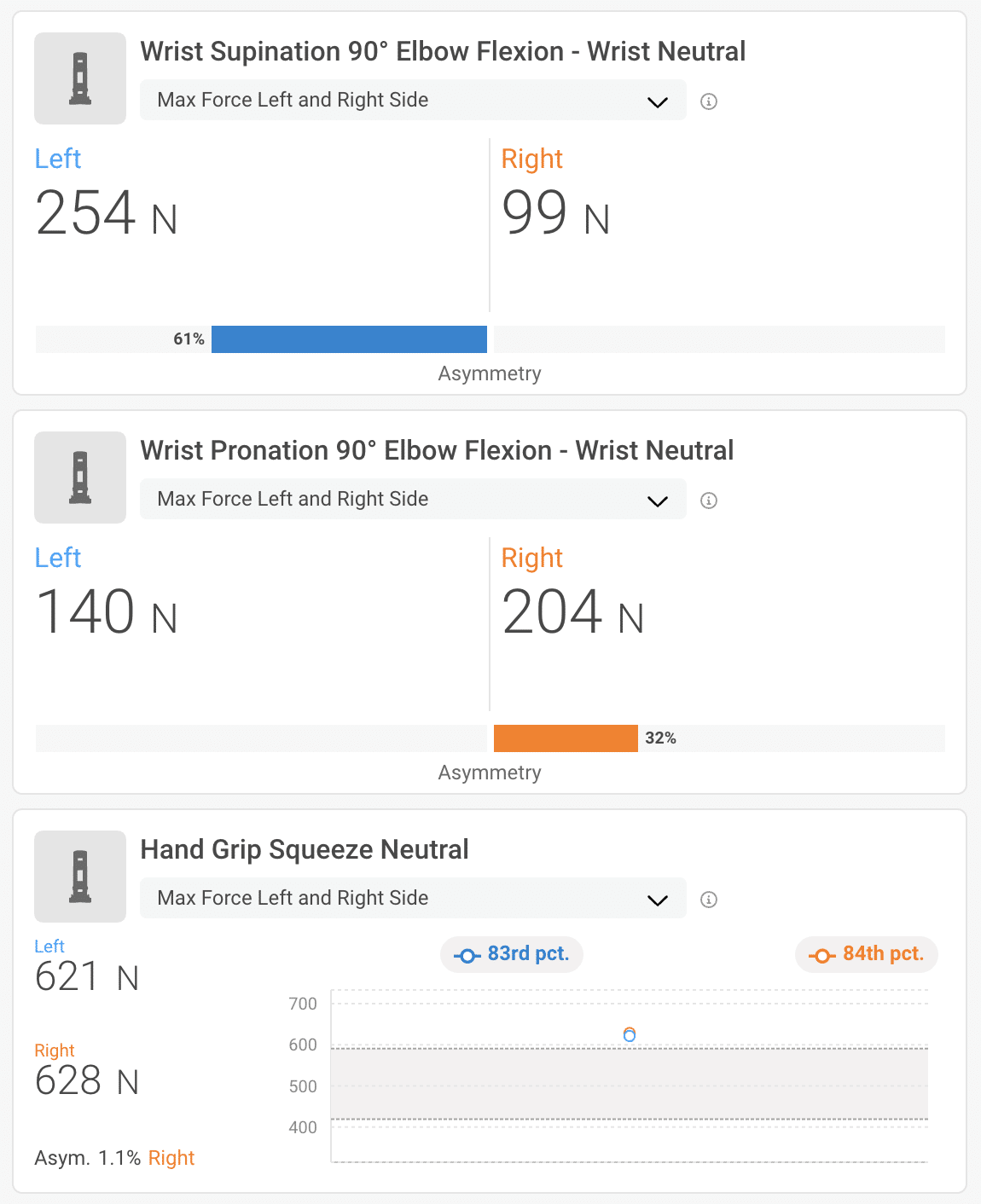Image resolution: width=981 pixels, height=1204 pixels.
Task: Click the data point marker on grip chart
Action: click(x=630, y=1034)
